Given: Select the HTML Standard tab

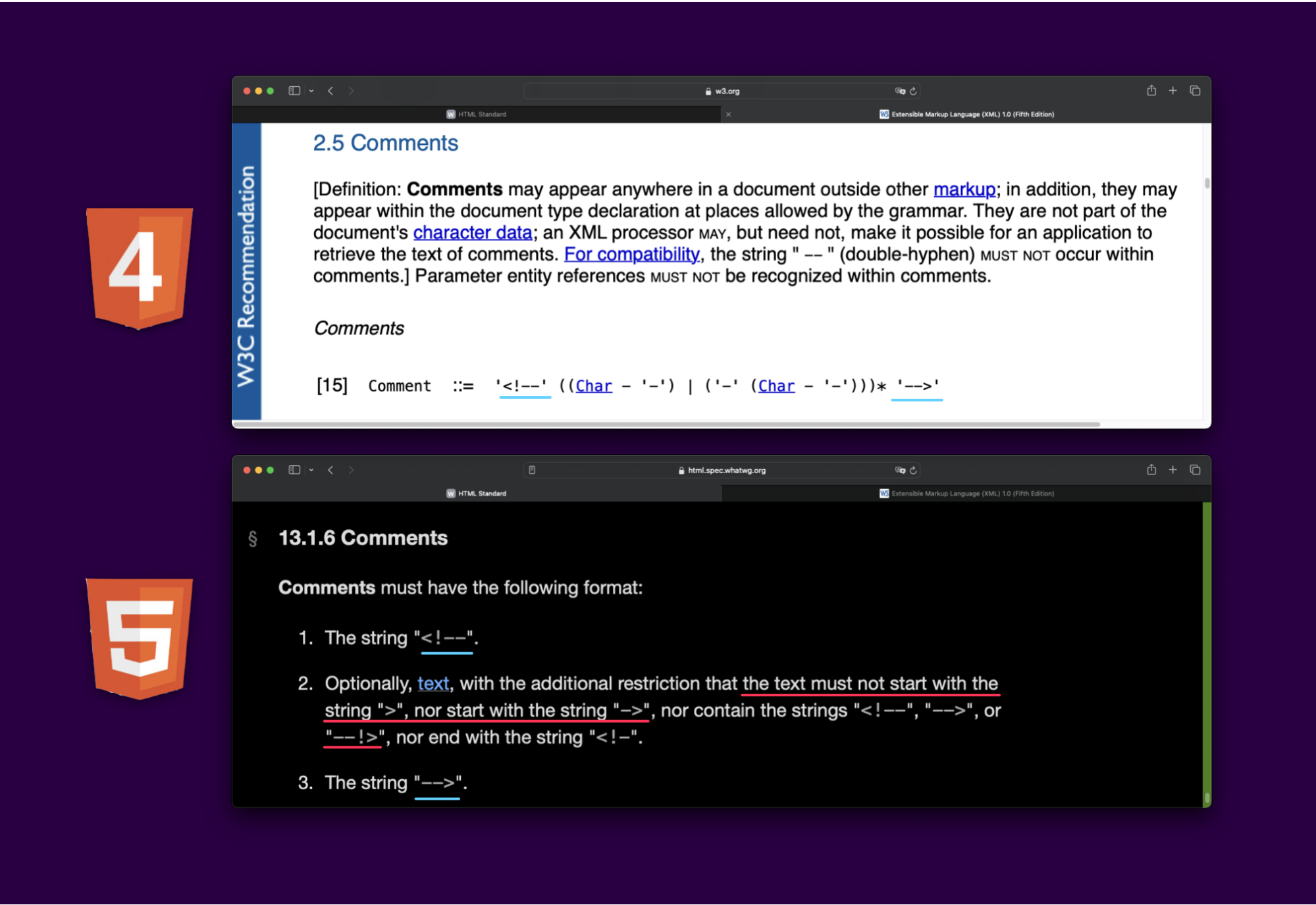Looking at the screenshot, I should tap(481, 114).
